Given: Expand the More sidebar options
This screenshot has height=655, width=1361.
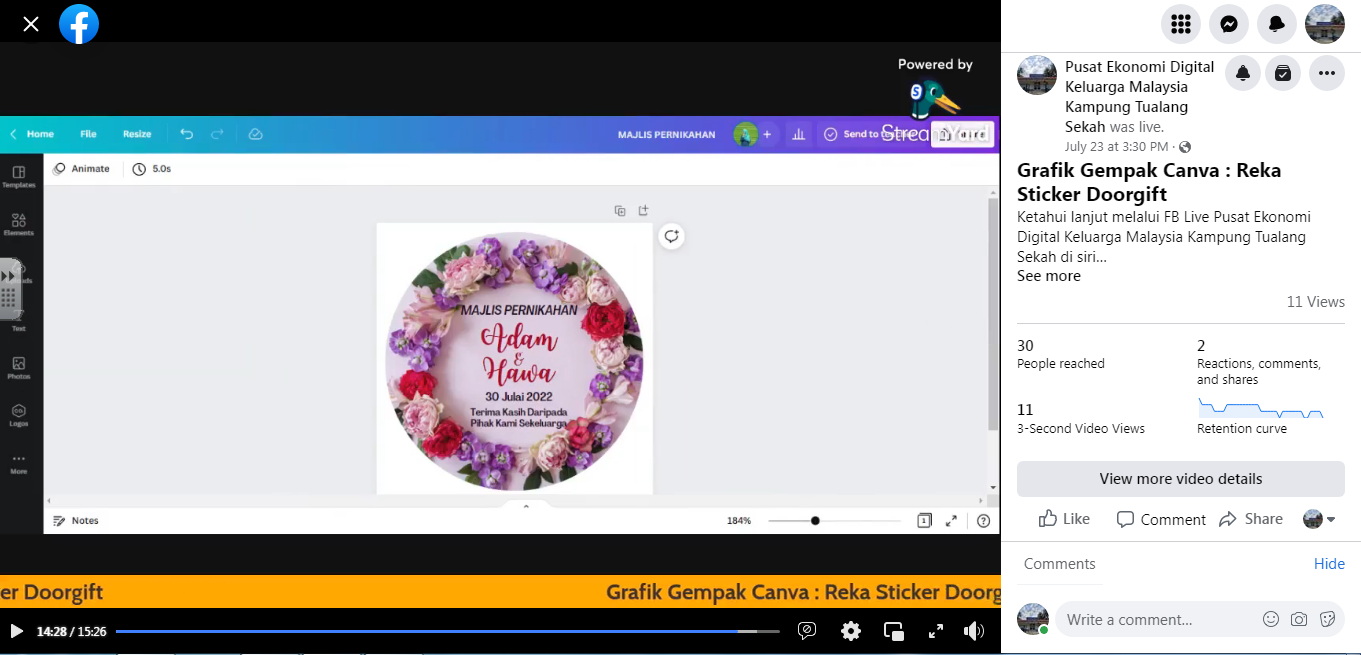Looking at the screenshot, I should (18, 464).
